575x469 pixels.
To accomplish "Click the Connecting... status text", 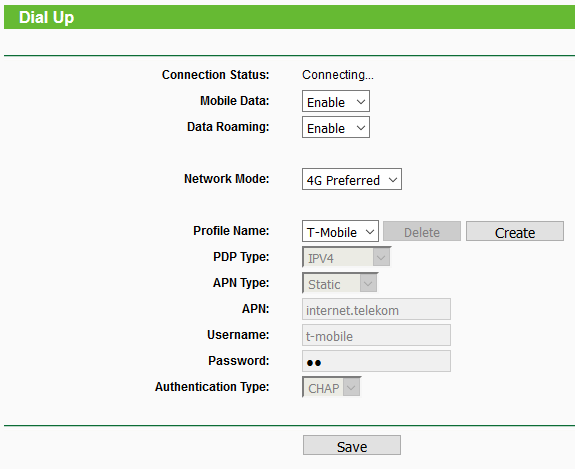I will tap(338, 75).
